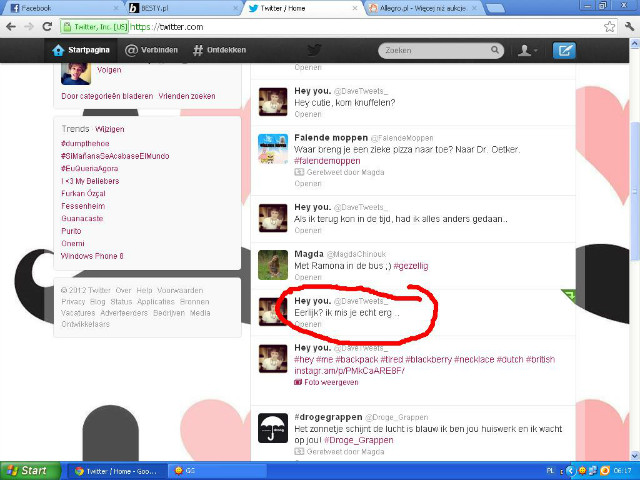Click Vrienden zoeken link

[187, 96]
